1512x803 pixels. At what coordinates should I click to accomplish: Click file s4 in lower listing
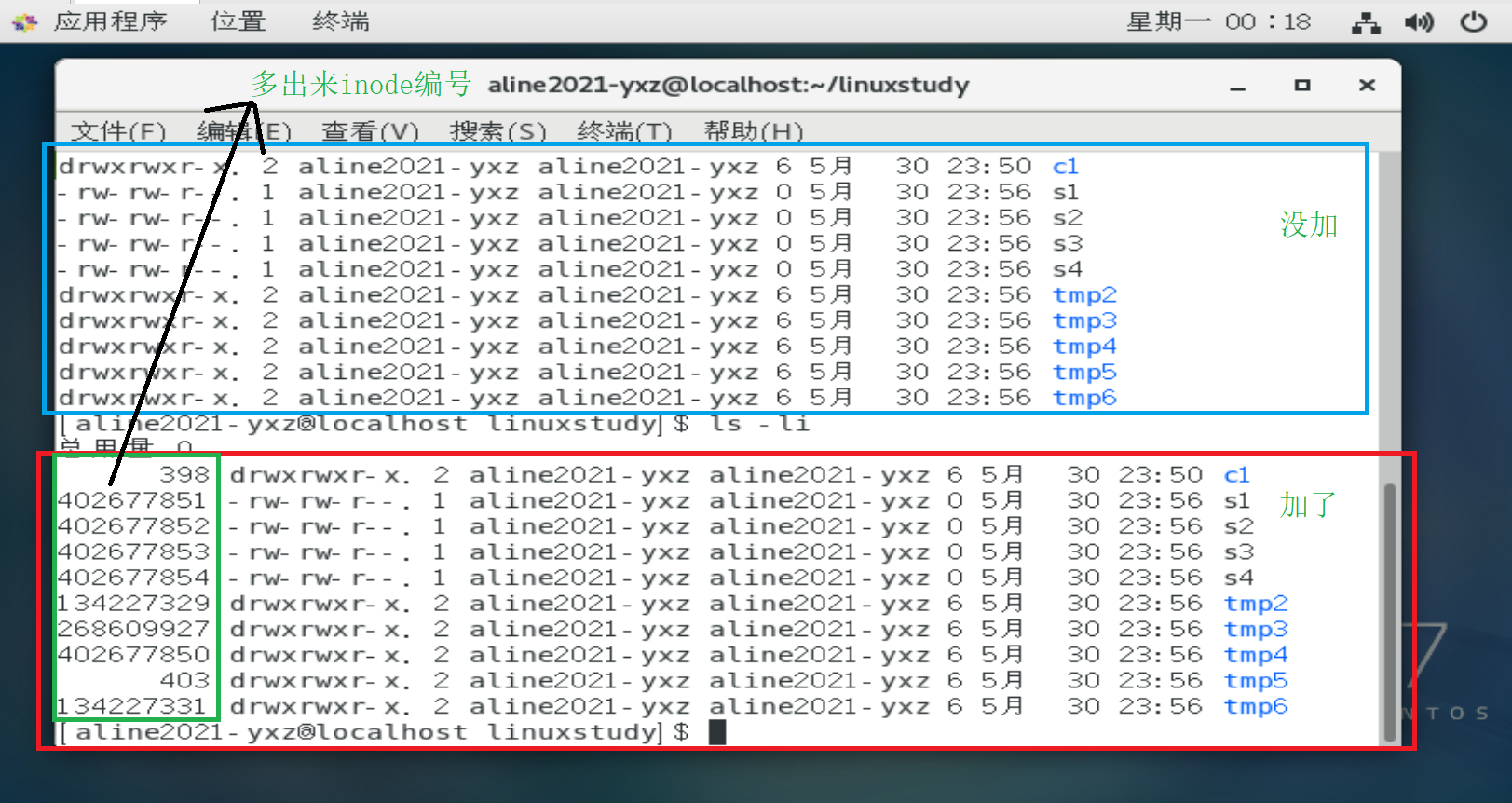coord(1239,578)
